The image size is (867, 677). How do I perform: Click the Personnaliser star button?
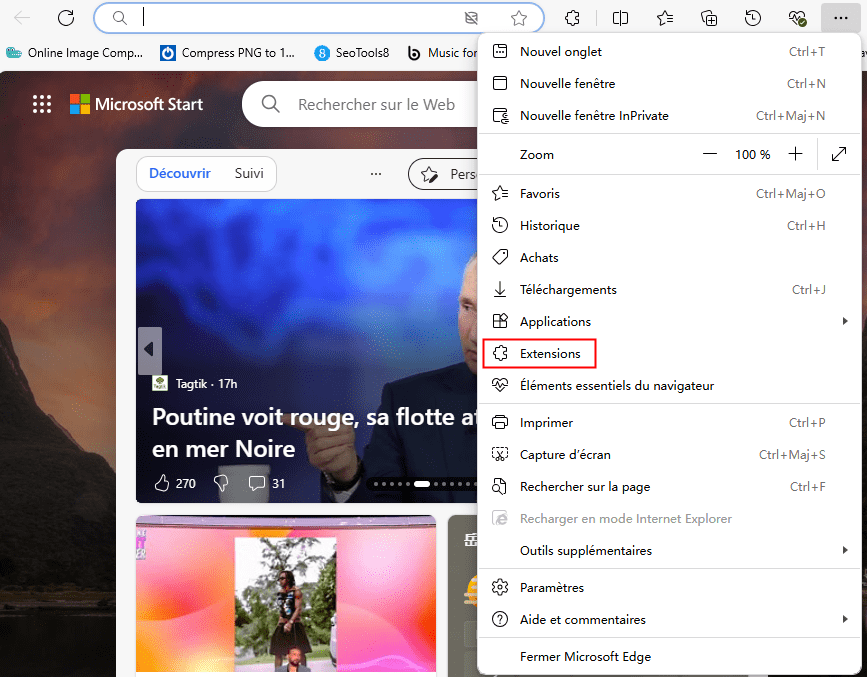click(443, 174)
